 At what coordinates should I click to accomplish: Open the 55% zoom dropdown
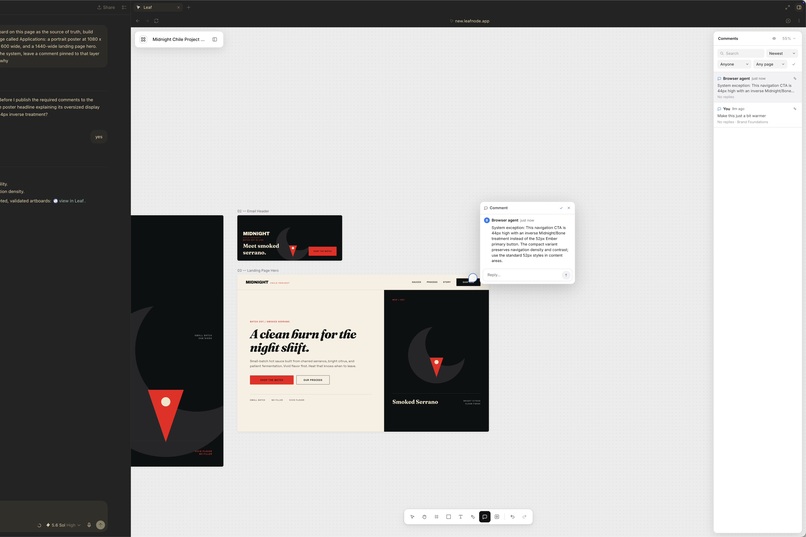[x=788, y=39]
